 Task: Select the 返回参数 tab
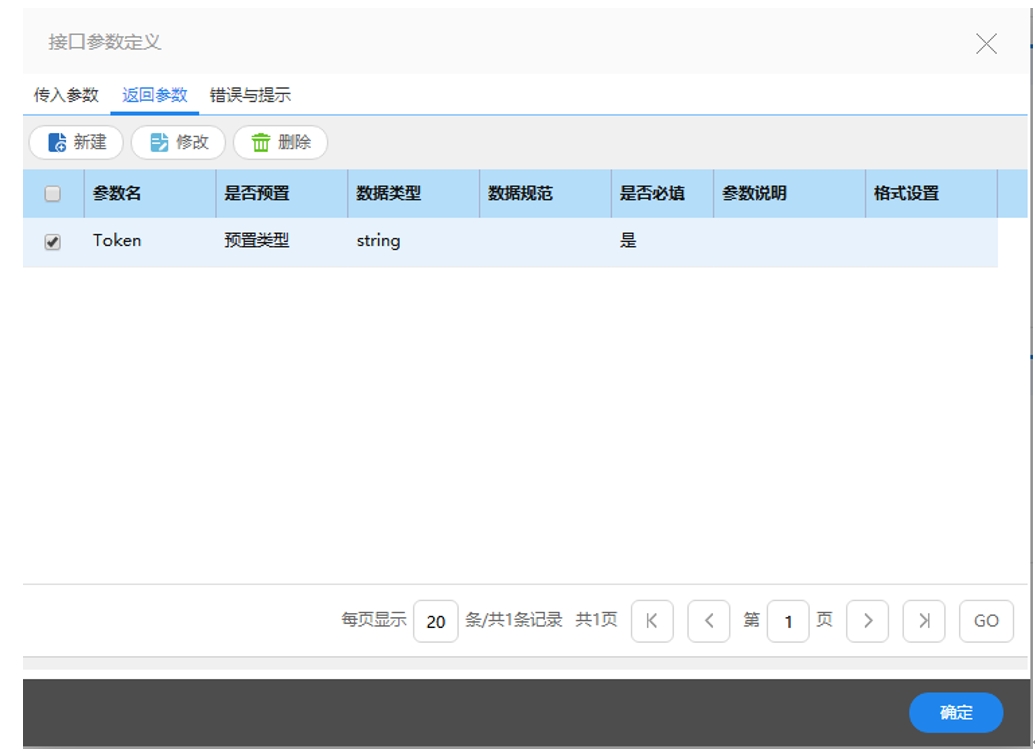coord(154,96)
